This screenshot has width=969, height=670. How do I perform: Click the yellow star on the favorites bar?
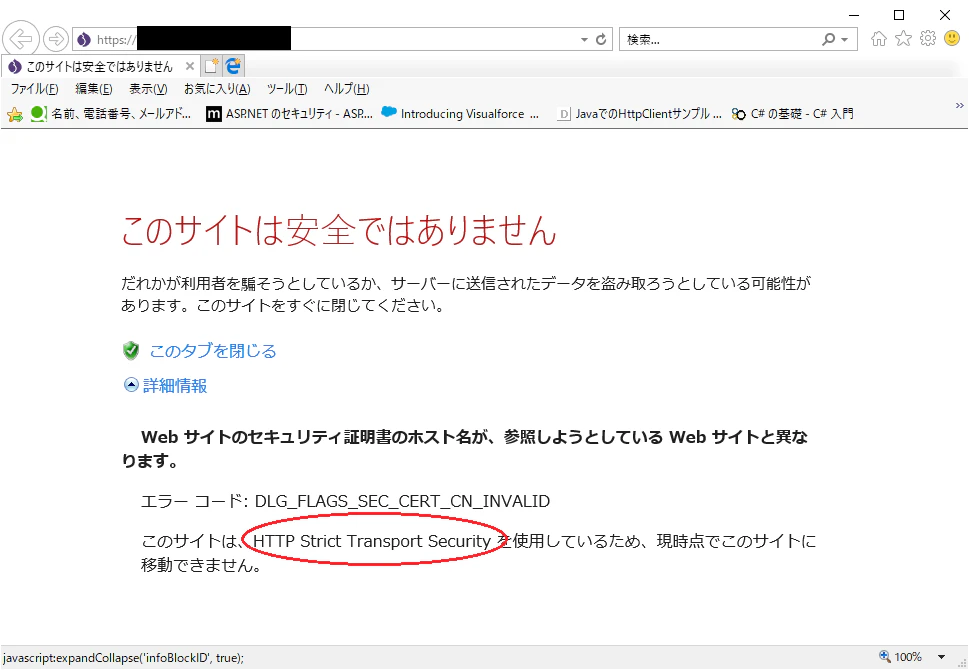coord(16,114)
